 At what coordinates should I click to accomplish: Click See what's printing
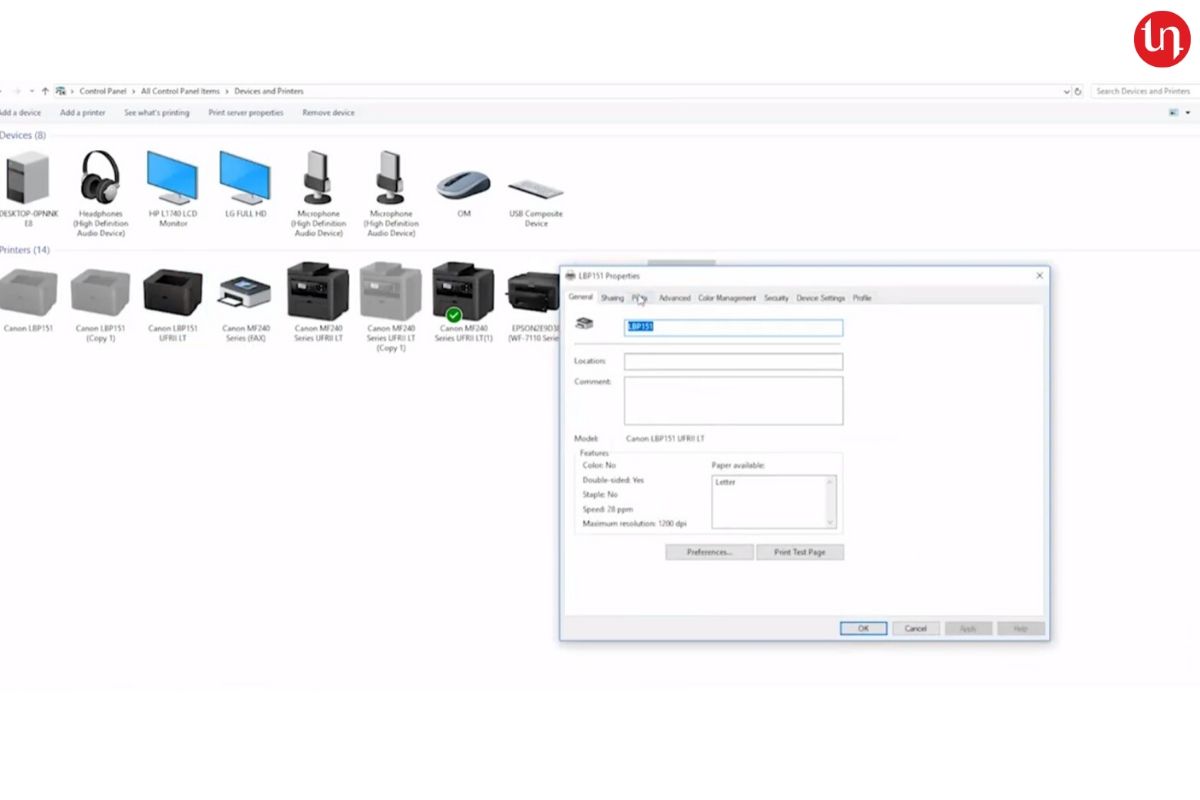[157, 113]
